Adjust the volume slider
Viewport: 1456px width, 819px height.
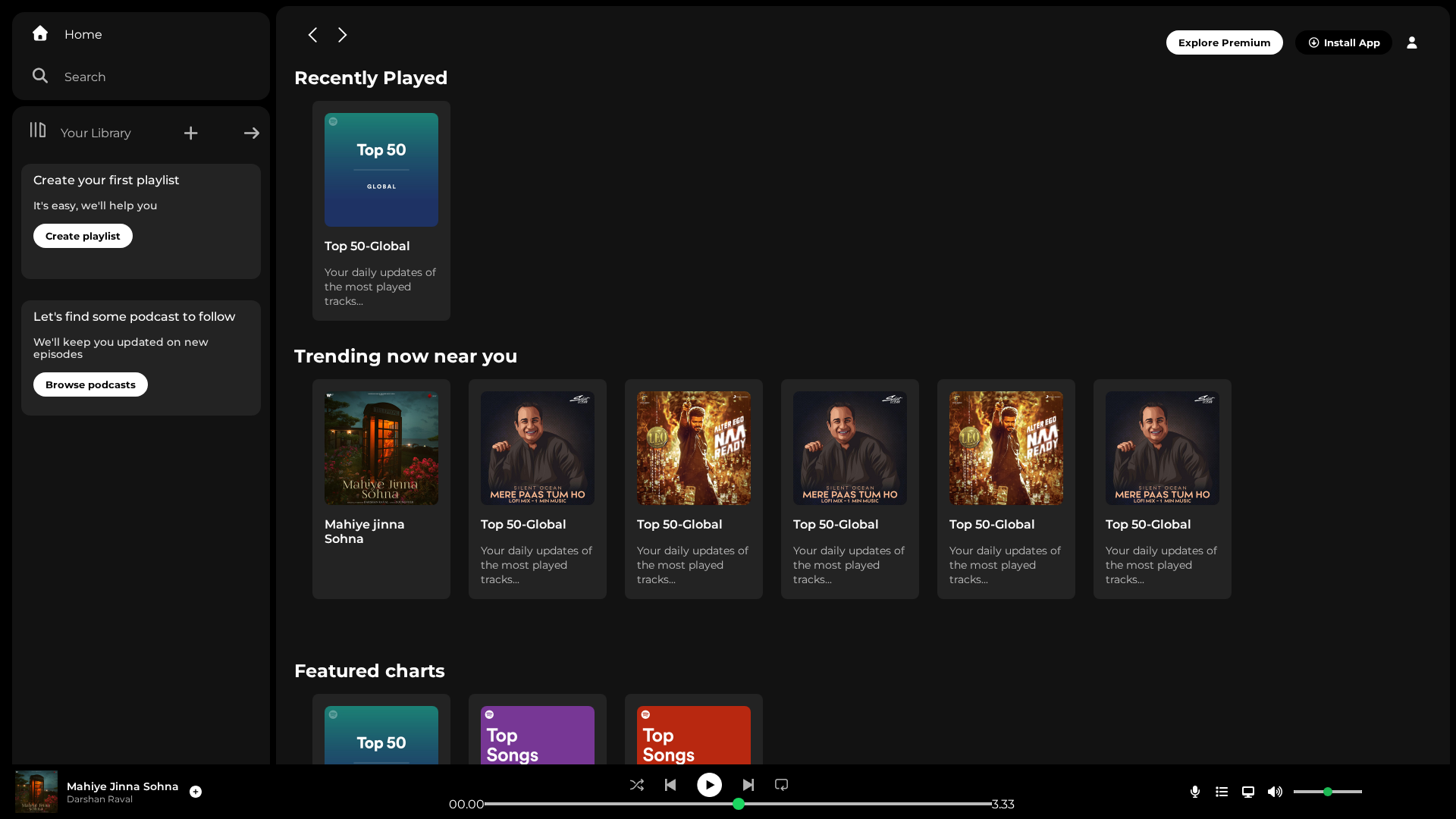pos(1328,792)
